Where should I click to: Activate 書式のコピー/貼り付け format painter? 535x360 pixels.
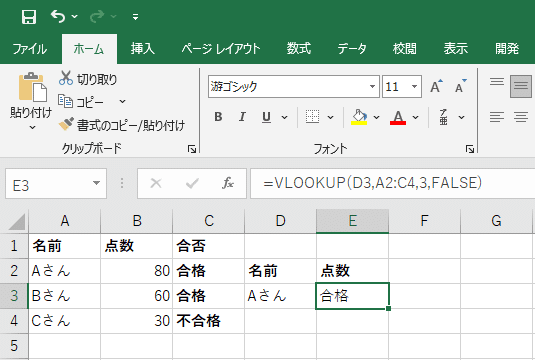121,125
